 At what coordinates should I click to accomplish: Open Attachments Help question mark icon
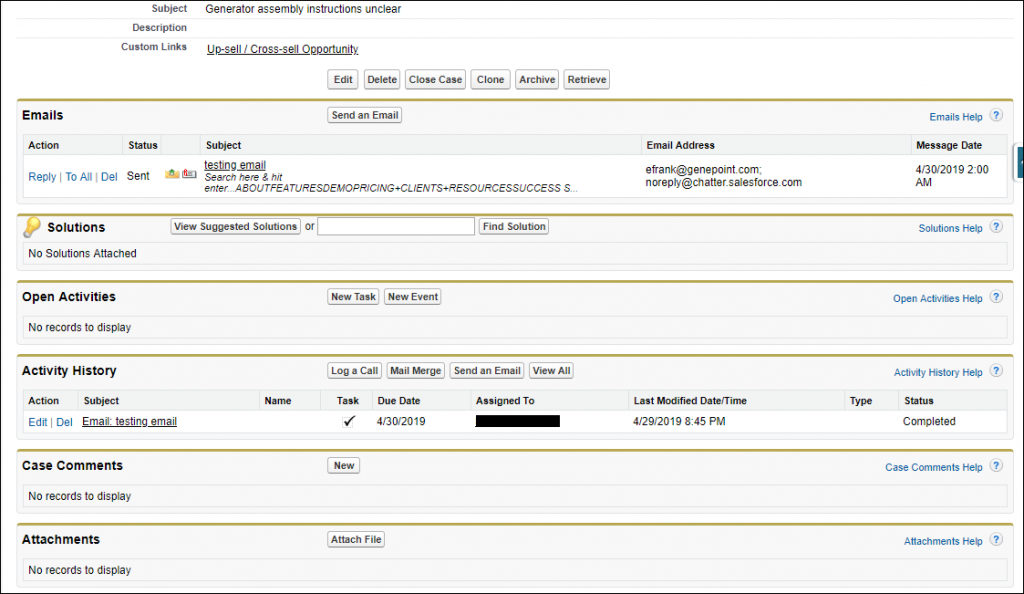coord(996,539)
